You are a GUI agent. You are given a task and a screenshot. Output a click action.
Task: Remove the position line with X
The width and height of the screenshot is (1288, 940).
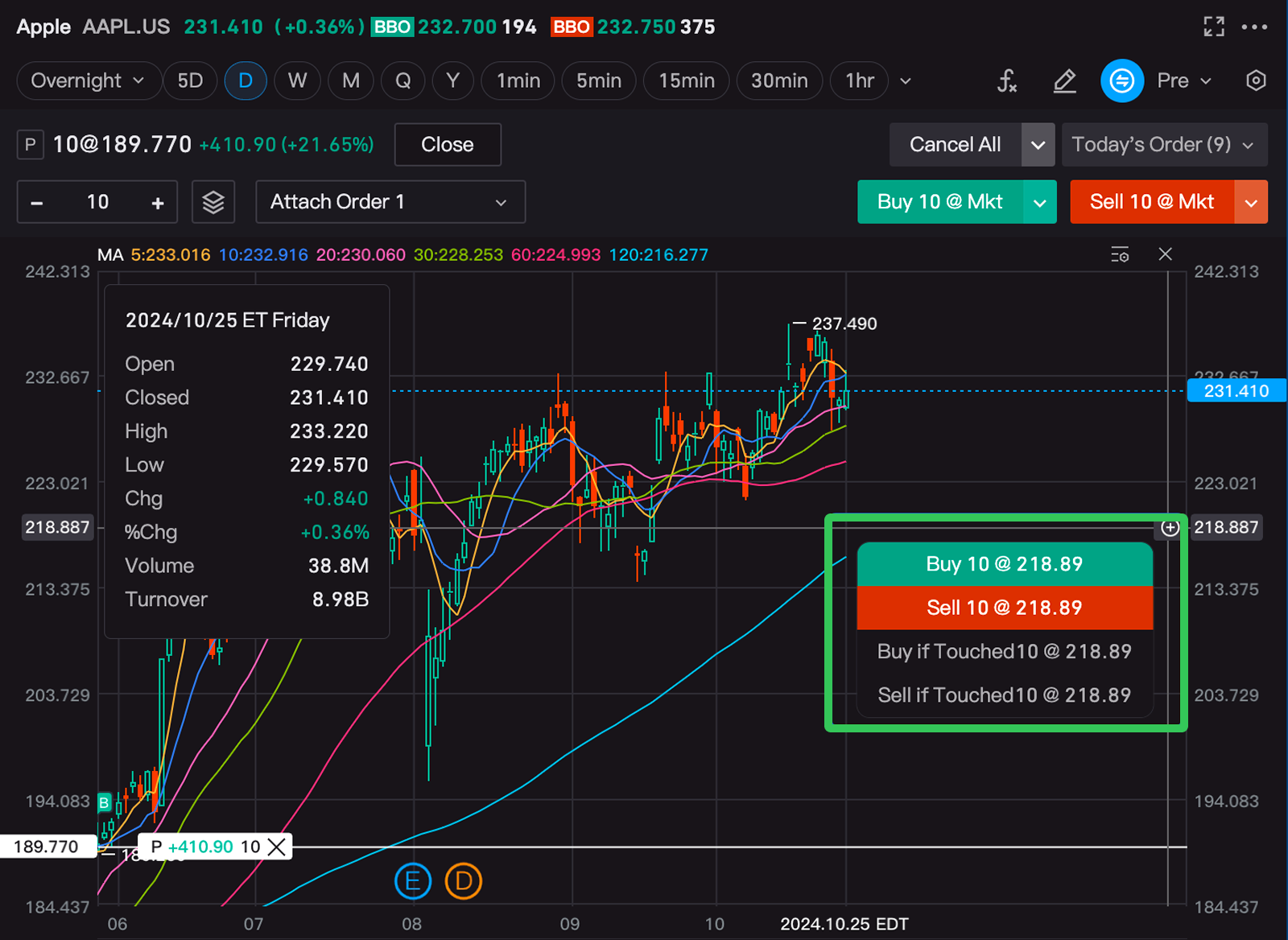click(276, 847)
